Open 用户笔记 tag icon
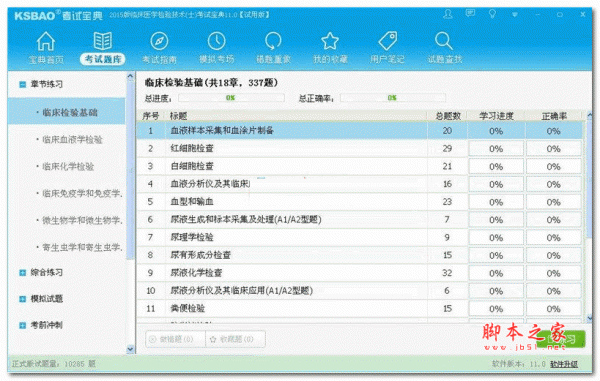Image resolution: width=600 pixels, height=381 pixels. pos(387,41)
